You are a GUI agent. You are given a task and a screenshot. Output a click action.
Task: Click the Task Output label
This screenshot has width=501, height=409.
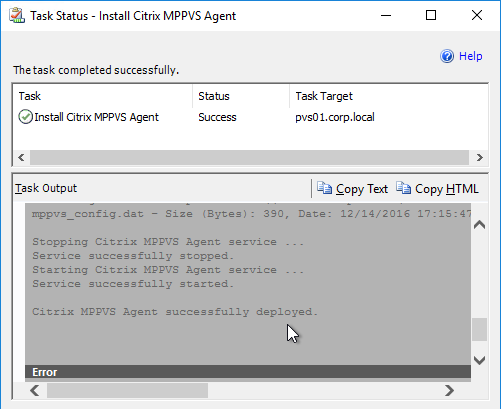pyautogui.click(x=46, y=188)
